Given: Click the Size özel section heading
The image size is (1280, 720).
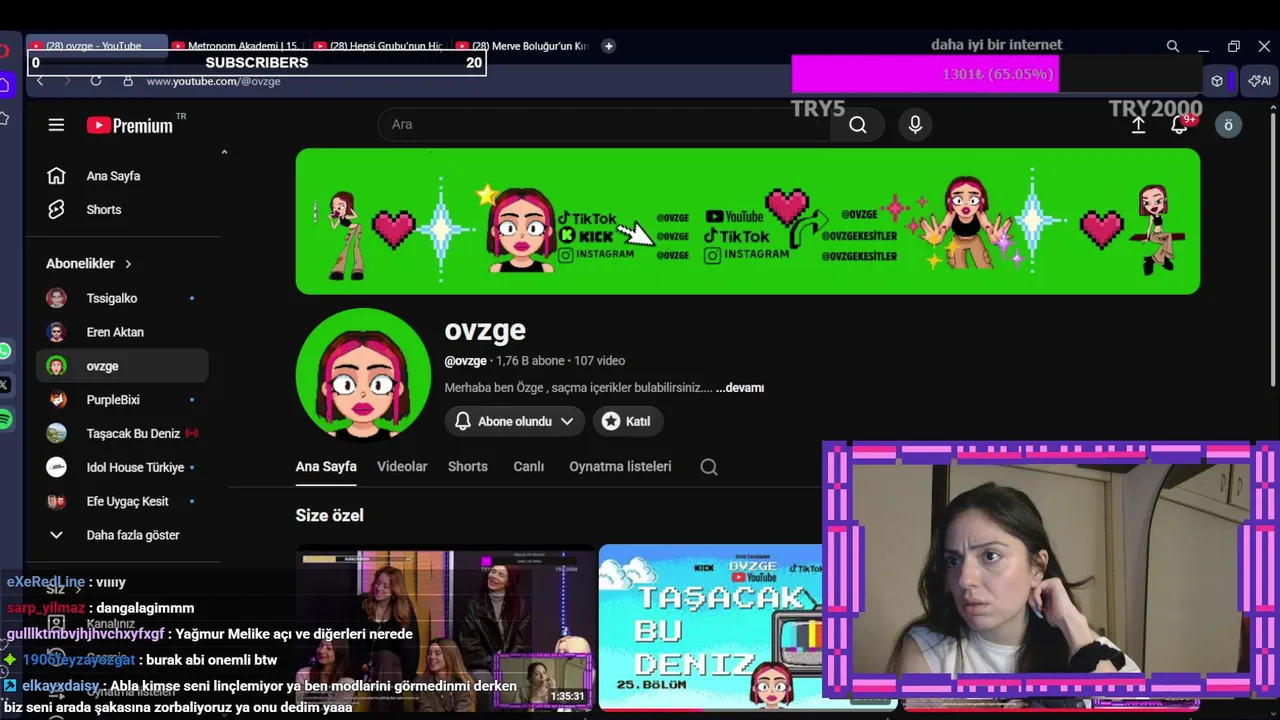Looking at the screenshot, I should [329, 515].
